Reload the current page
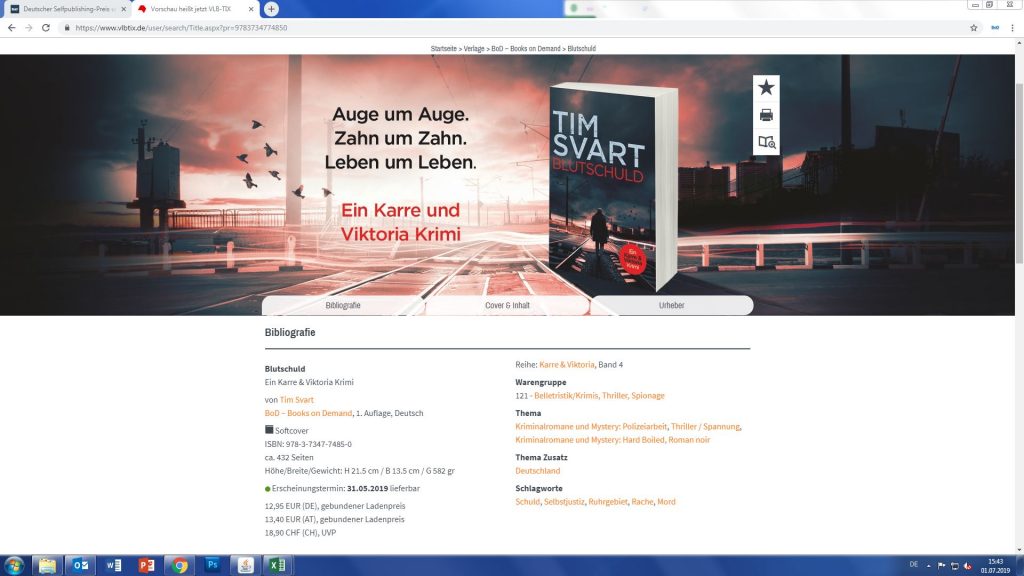The width and height of the screenshot is (1024, 576). coord(46,28)
